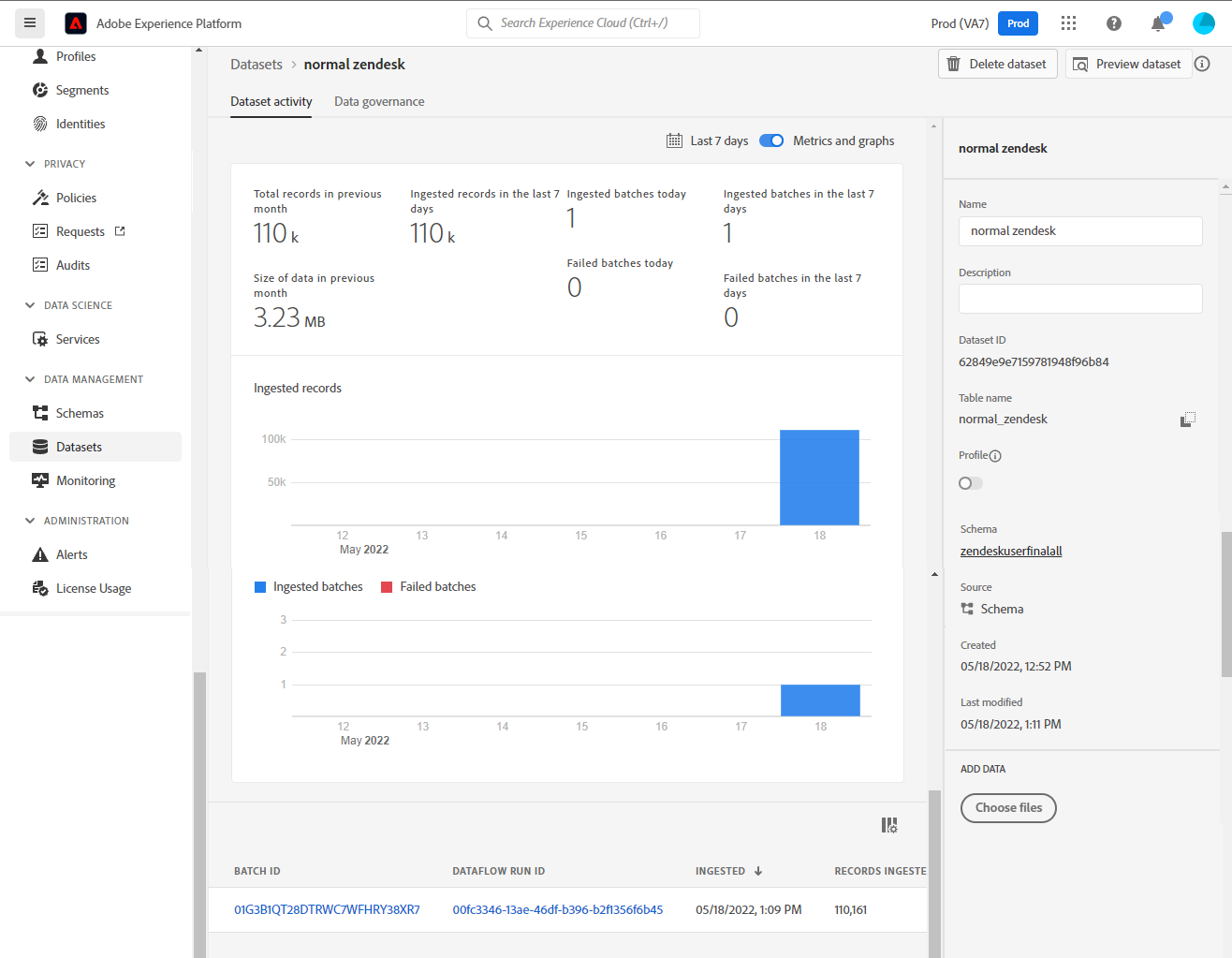Open Policies from sidebar

coord(76,198)
